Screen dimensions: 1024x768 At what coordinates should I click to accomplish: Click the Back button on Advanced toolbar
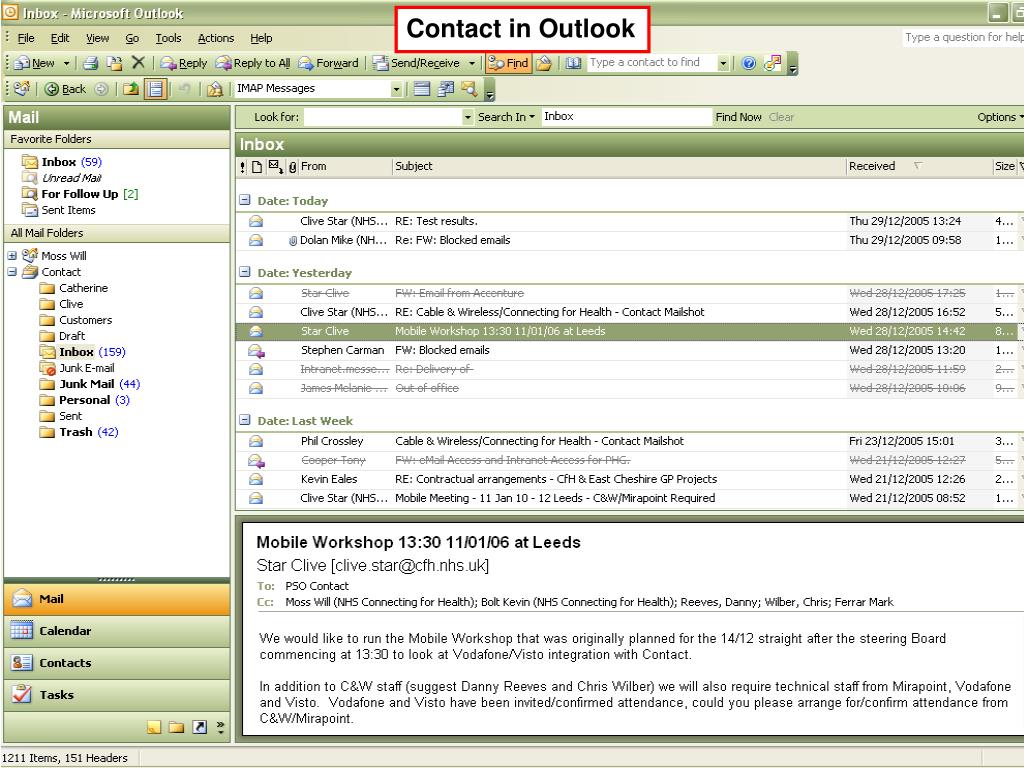(65, 89)
